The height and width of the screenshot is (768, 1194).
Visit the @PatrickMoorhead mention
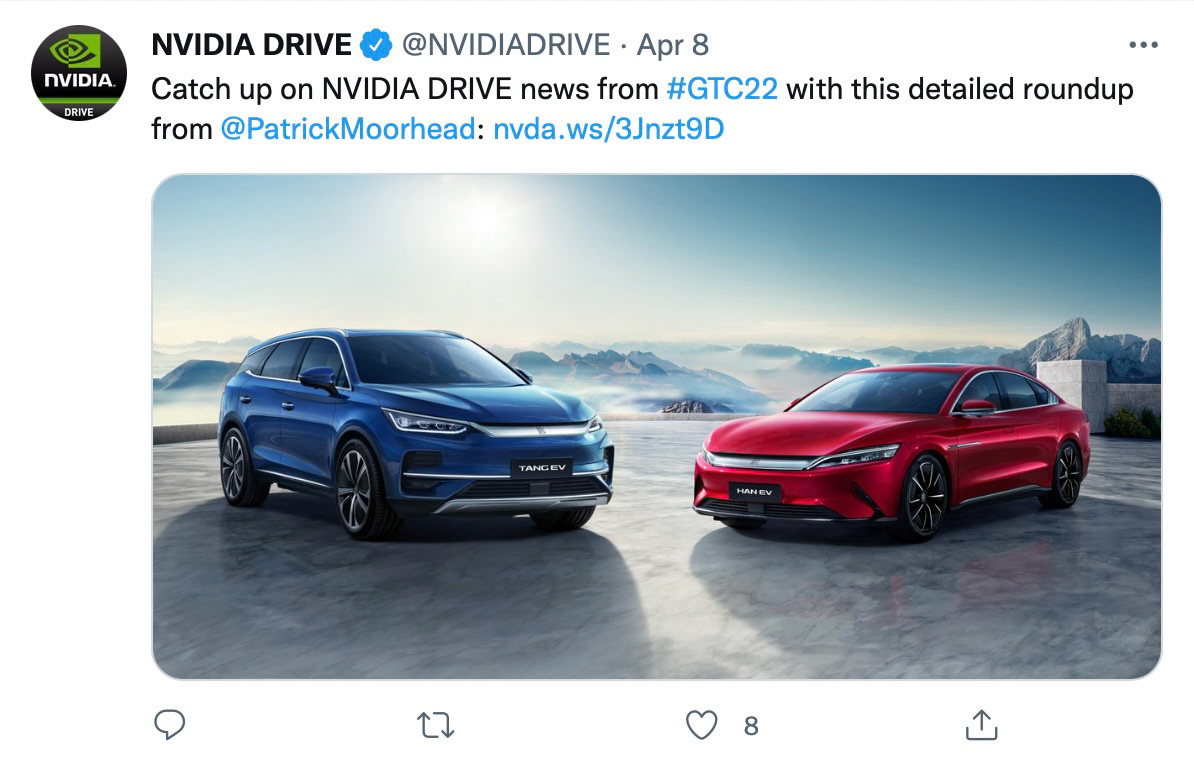point(348,129)
